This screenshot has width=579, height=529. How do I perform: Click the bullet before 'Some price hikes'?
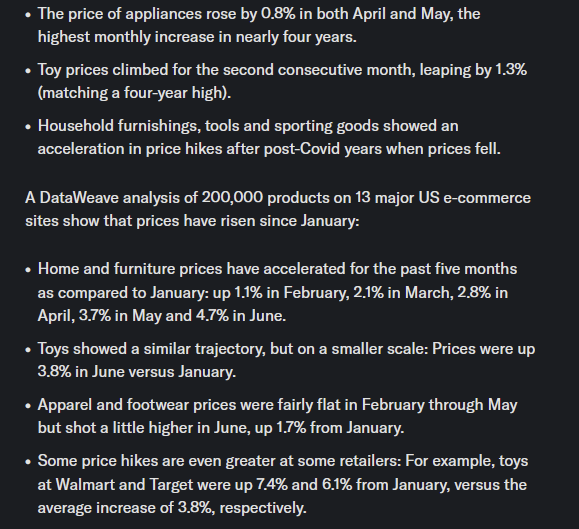pyautogui.click(x=28, y=462)
